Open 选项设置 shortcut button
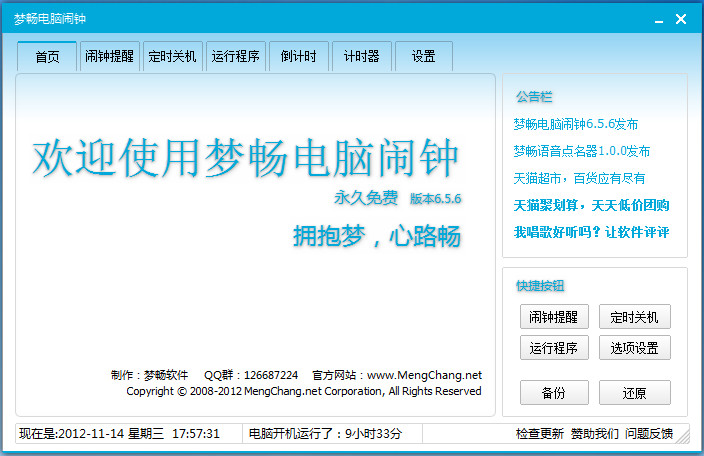The width and height of the screenshot is (704, 456). click(x=634, y=348)
